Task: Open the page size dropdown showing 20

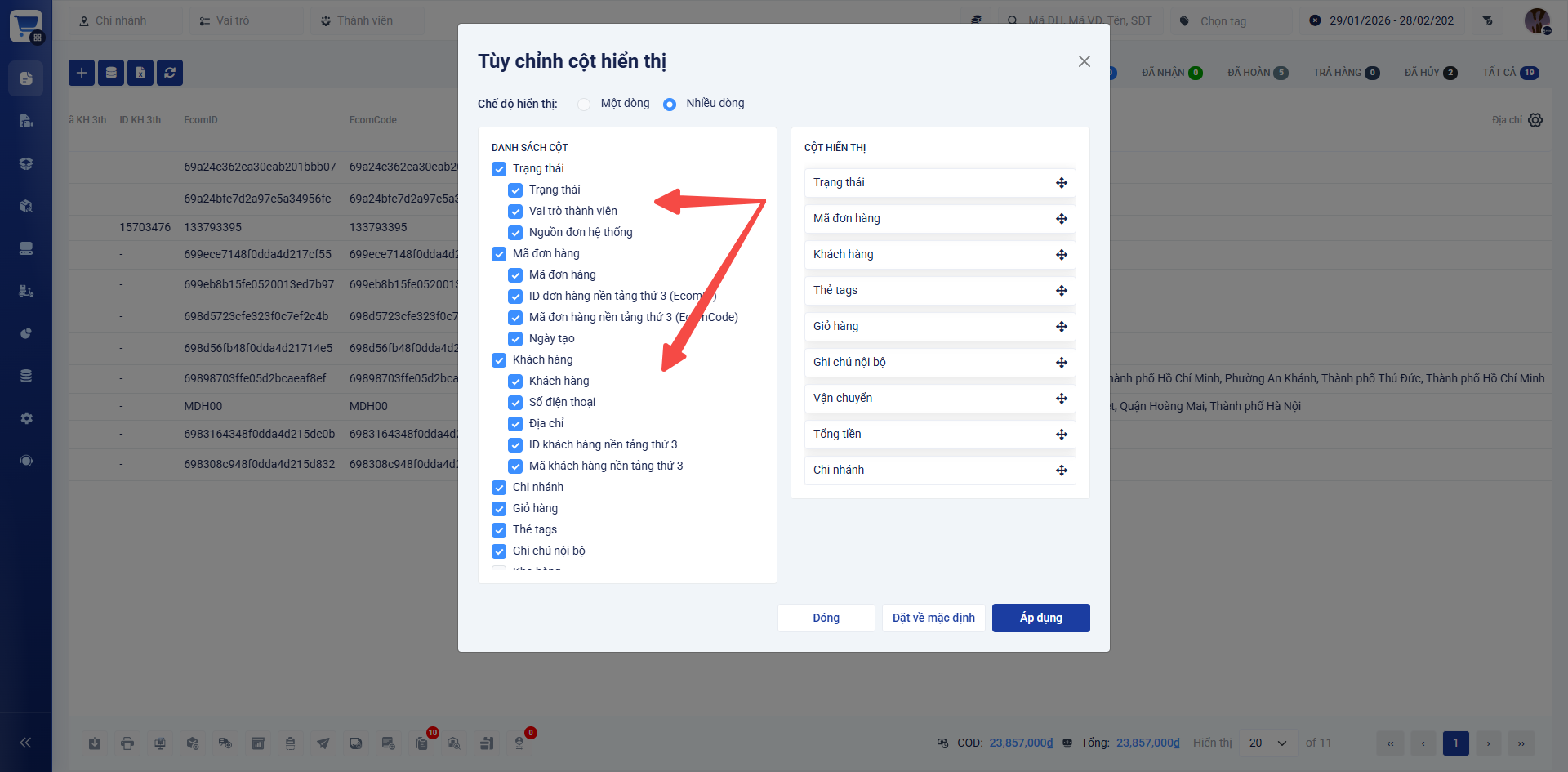Action: pos(1267,743)
